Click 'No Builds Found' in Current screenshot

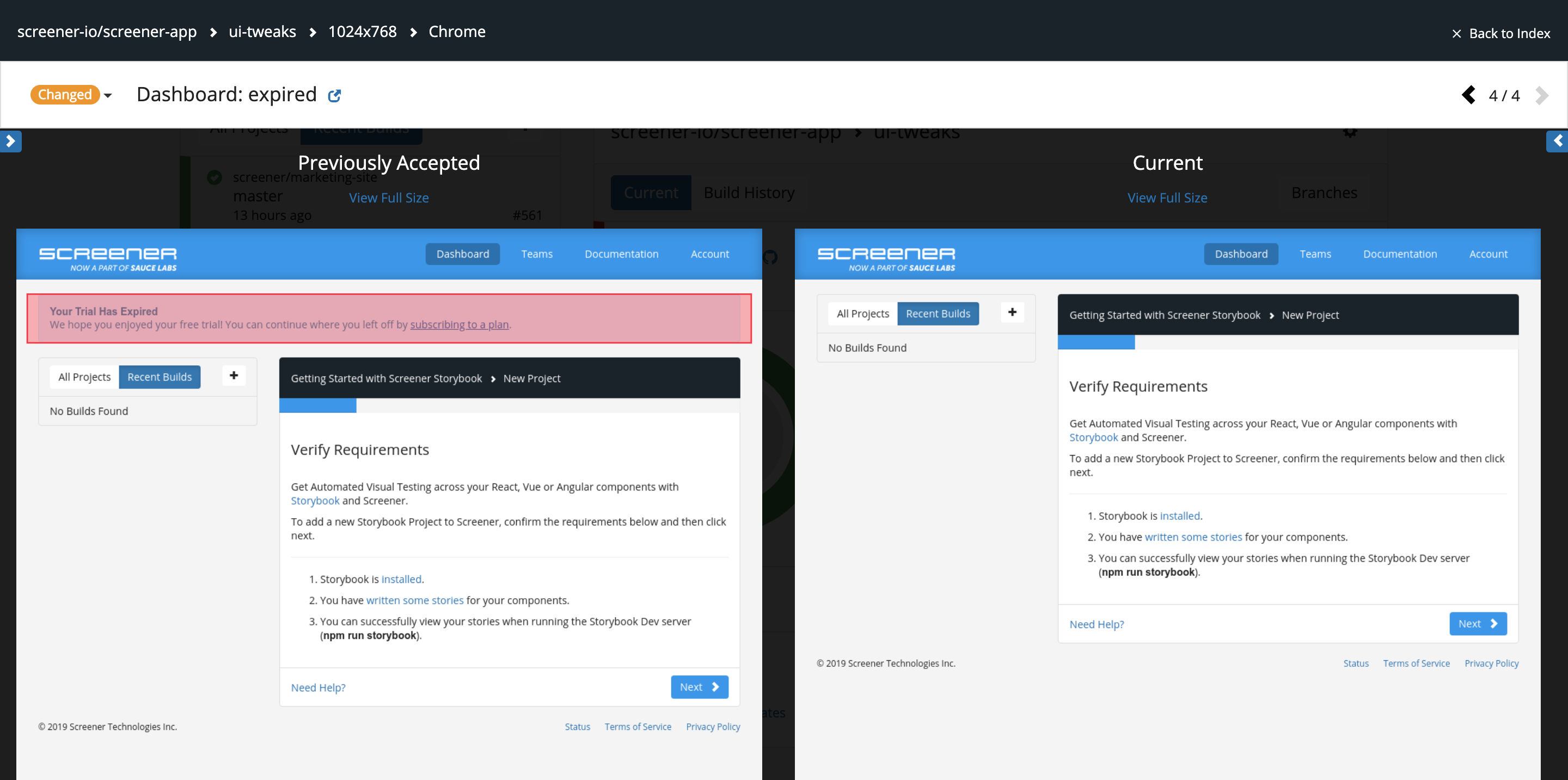tap(867, 348)
